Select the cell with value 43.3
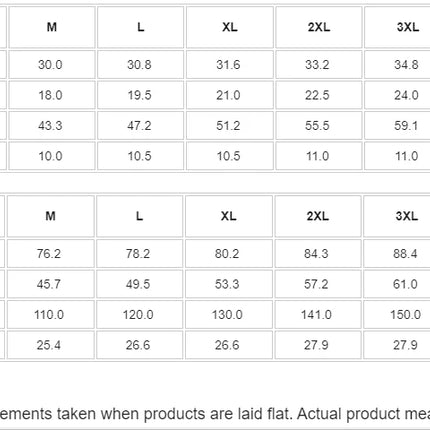This screenshot has width=430, height=430. 52,125
